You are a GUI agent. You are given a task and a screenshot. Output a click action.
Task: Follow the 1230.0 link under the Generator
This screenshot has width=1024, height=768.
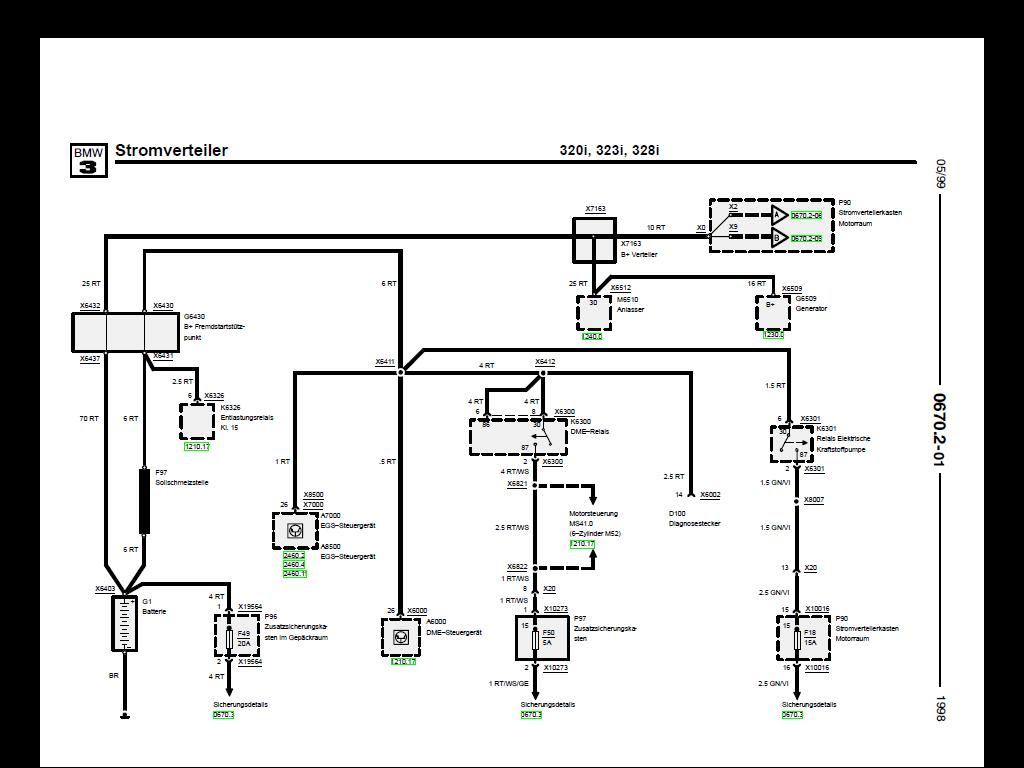773,335
